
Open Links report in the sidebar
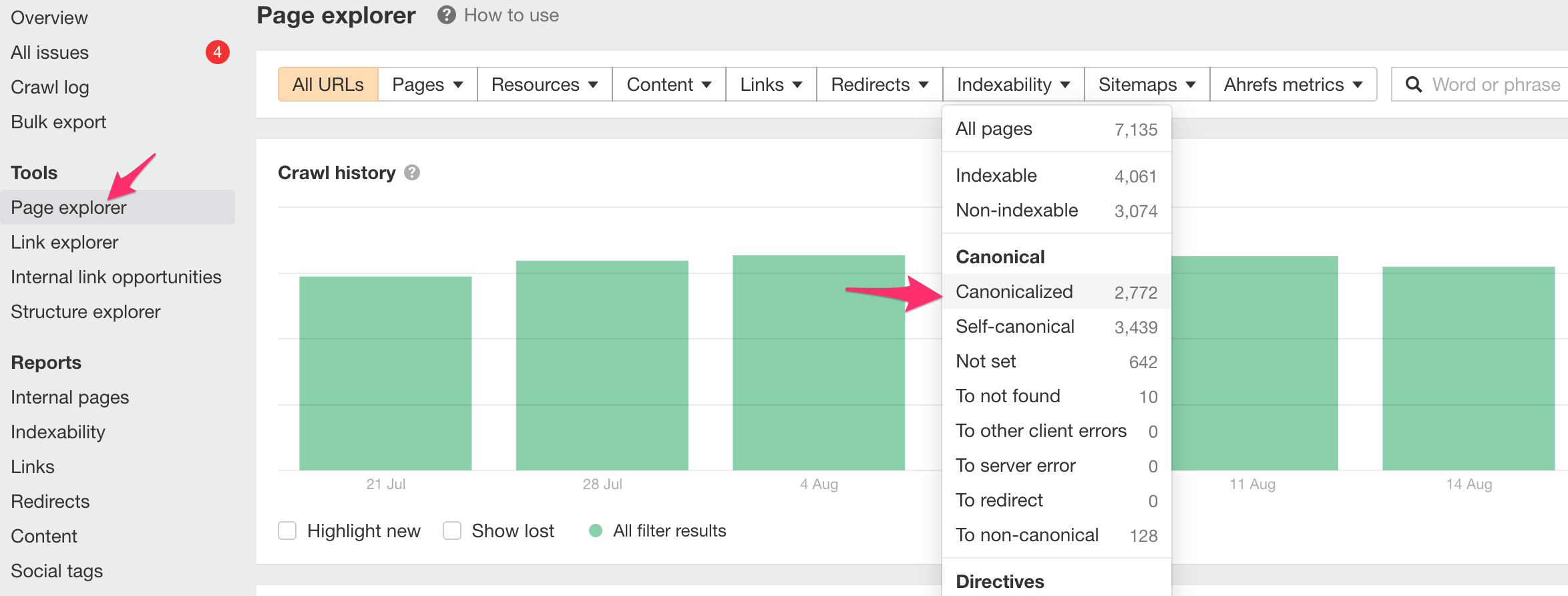(33, 466)
